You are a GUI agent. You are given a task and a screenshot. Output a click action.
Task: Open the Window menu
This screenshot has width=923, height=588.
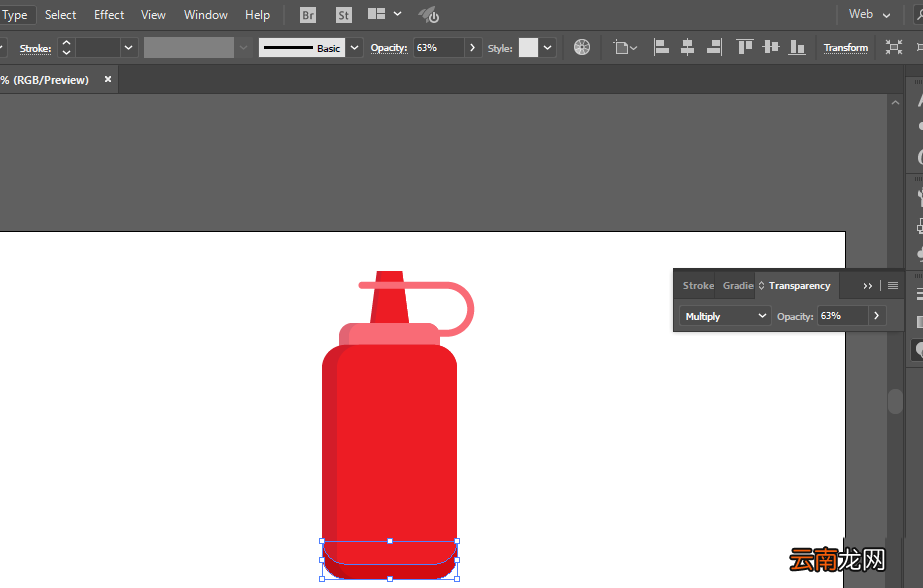(205, 15)
